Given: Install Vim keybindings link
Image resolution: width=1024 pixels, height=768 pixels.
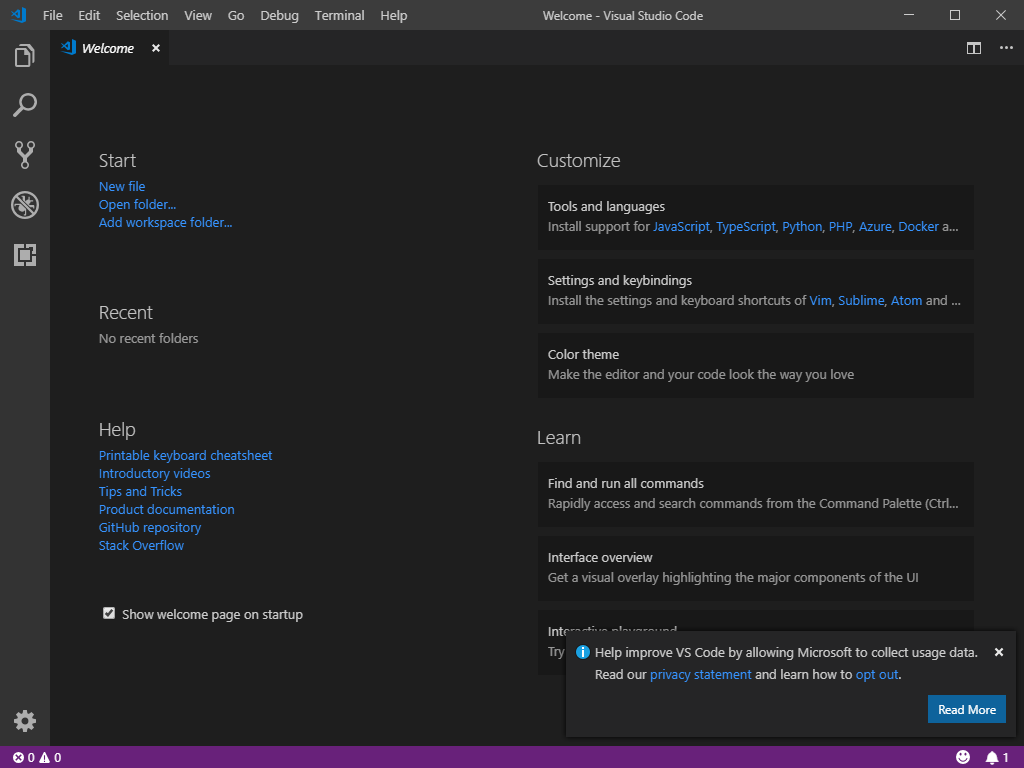Looking at the screenshot, I should pyautogui.click(x=820, y=300).
